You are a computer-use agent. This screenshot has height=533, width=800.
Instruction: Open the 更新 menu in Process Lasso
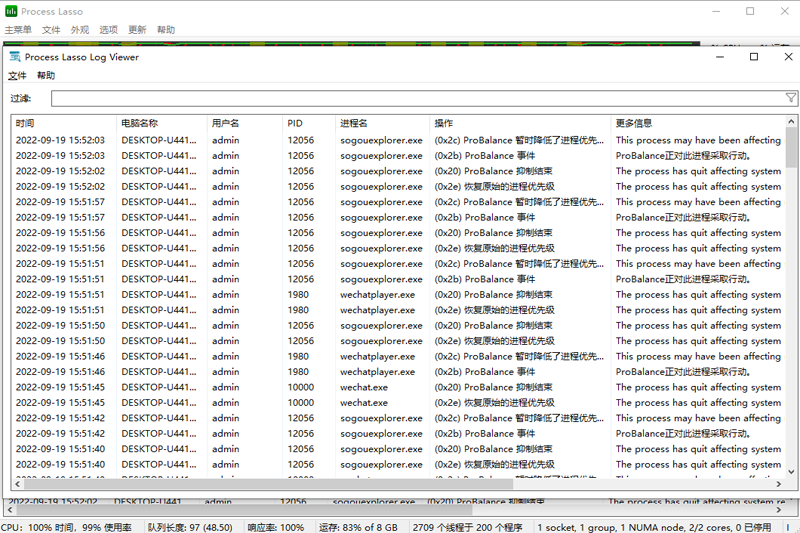pyautogui.click(x=137, y=30)
